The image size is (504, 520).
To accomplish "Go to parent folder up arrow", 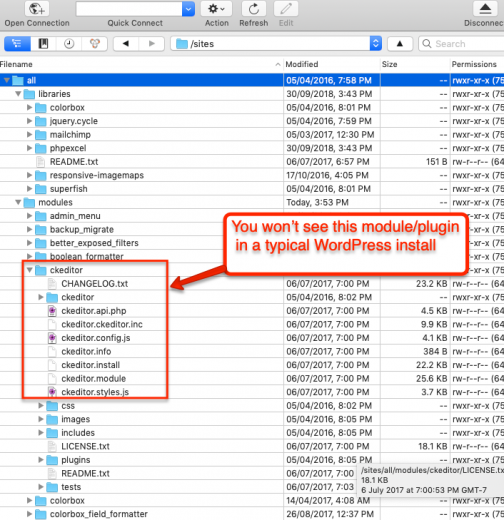I will (400, 44).
